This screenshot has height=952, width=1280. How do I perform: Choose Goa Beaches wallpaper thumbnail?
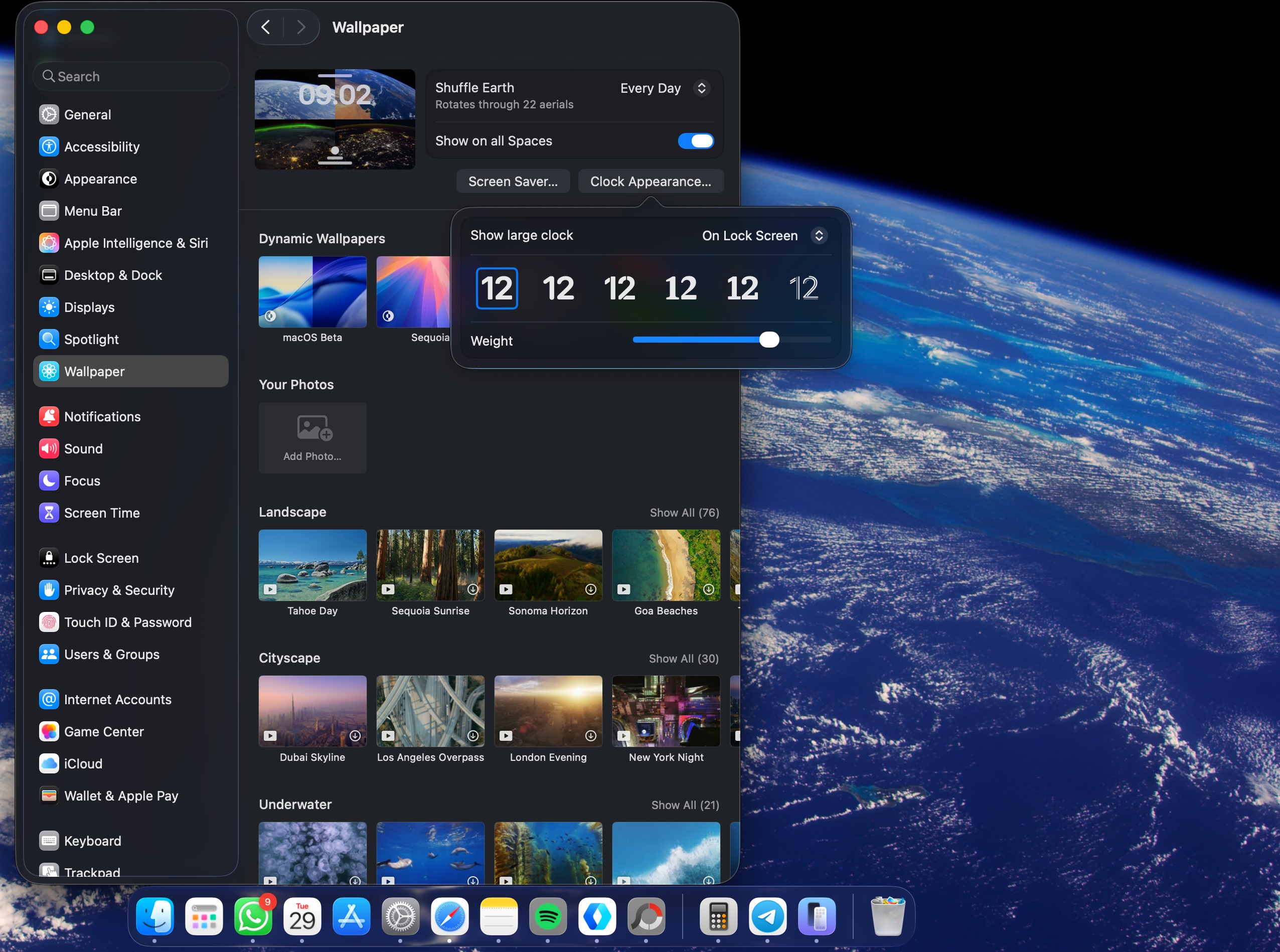tap(666, 565)
